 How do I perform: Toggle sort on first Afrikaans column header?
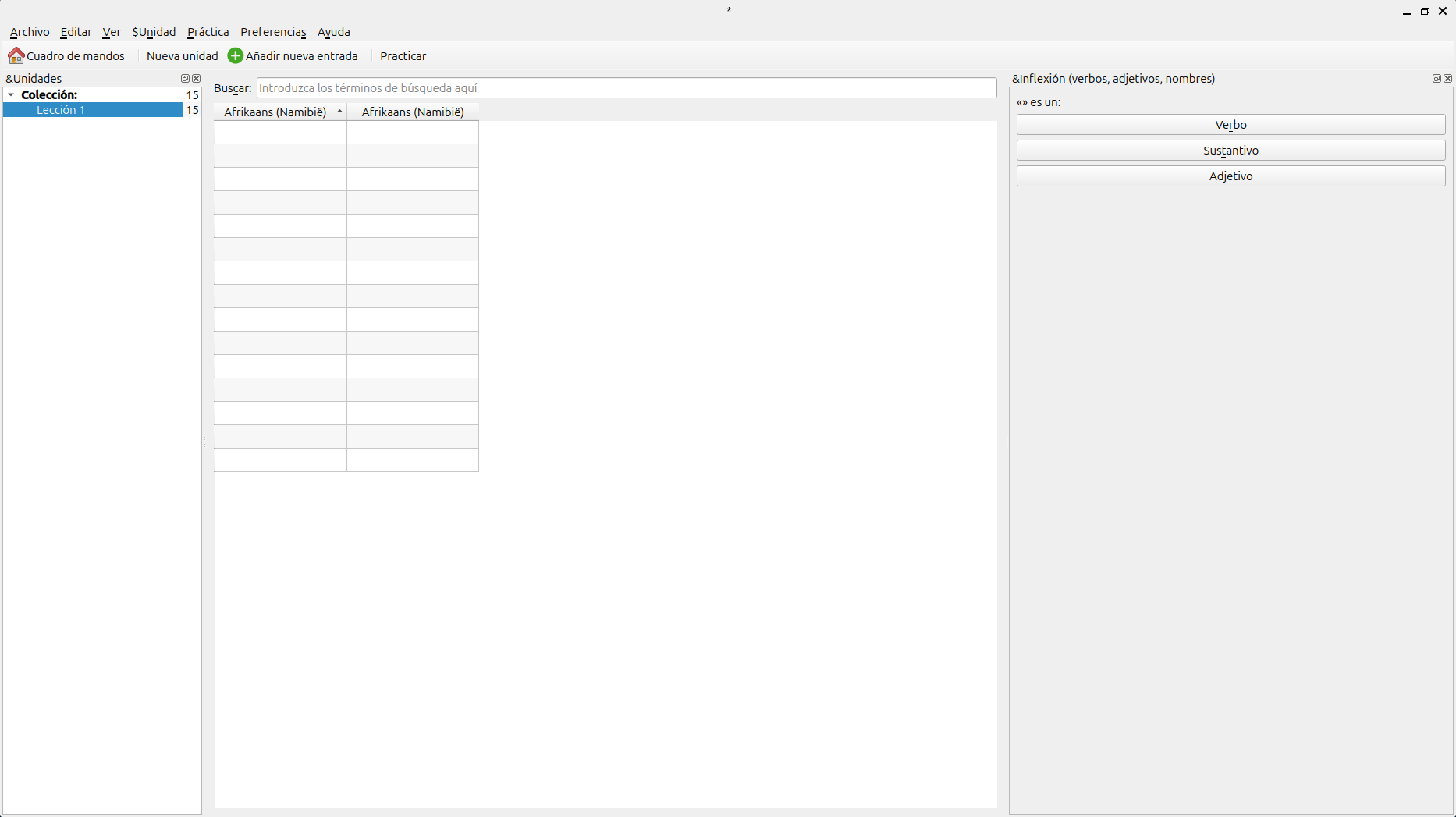(x=280, y=112)
